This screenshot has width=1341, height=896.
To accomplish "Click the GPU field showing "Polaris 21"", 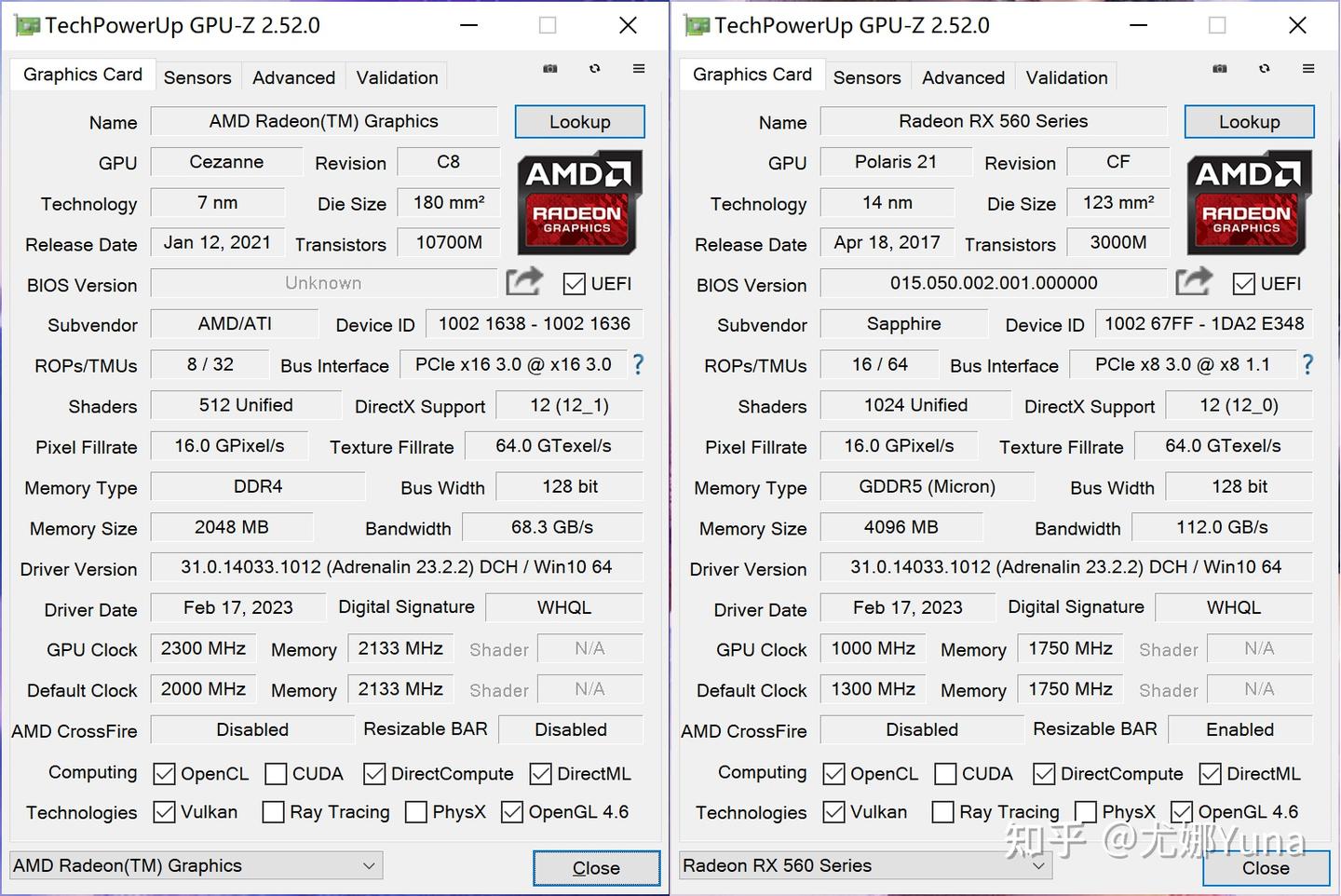I will point(896,162).
